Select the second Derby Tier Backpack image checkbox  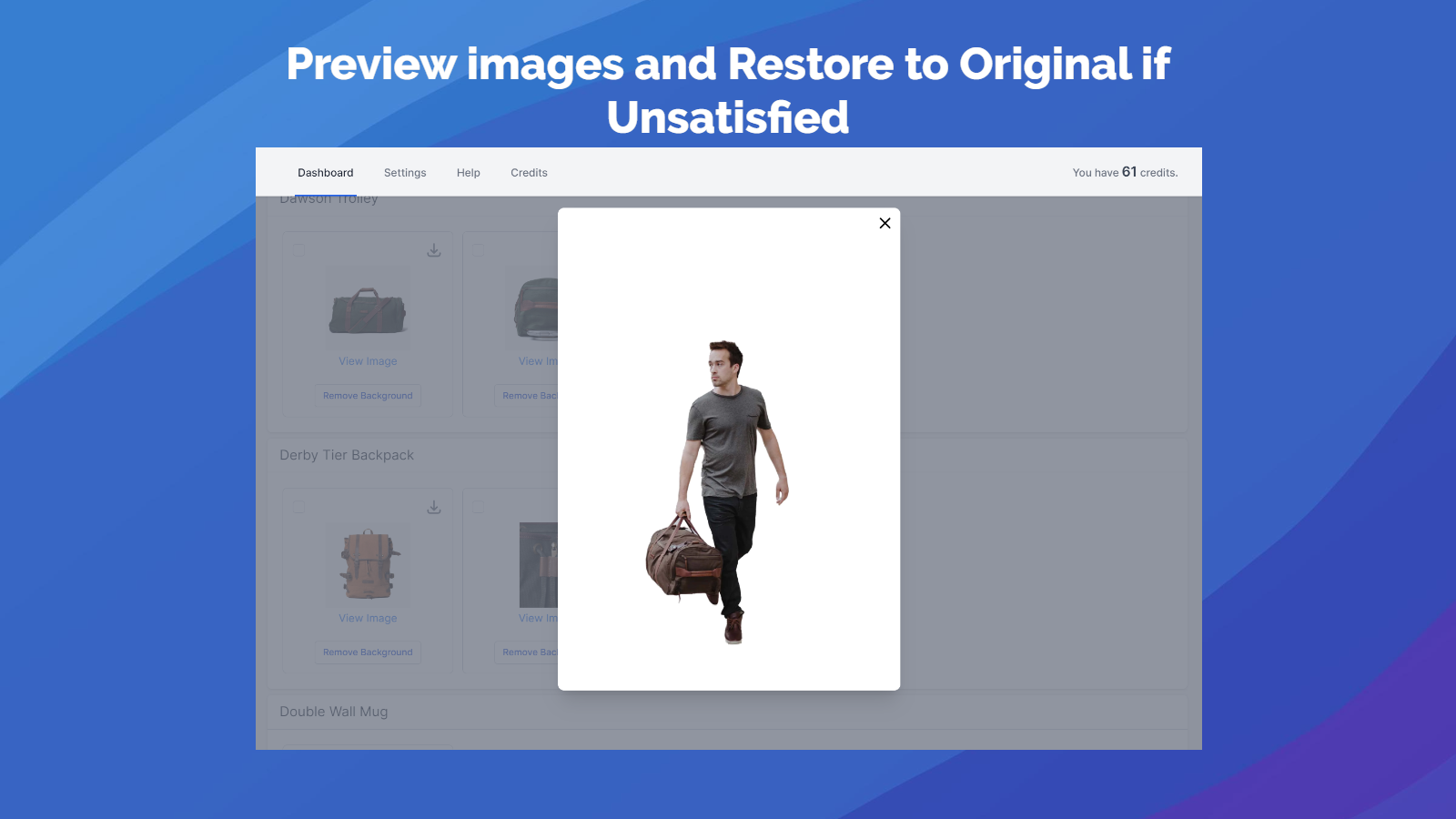click(x=479, y=506)
